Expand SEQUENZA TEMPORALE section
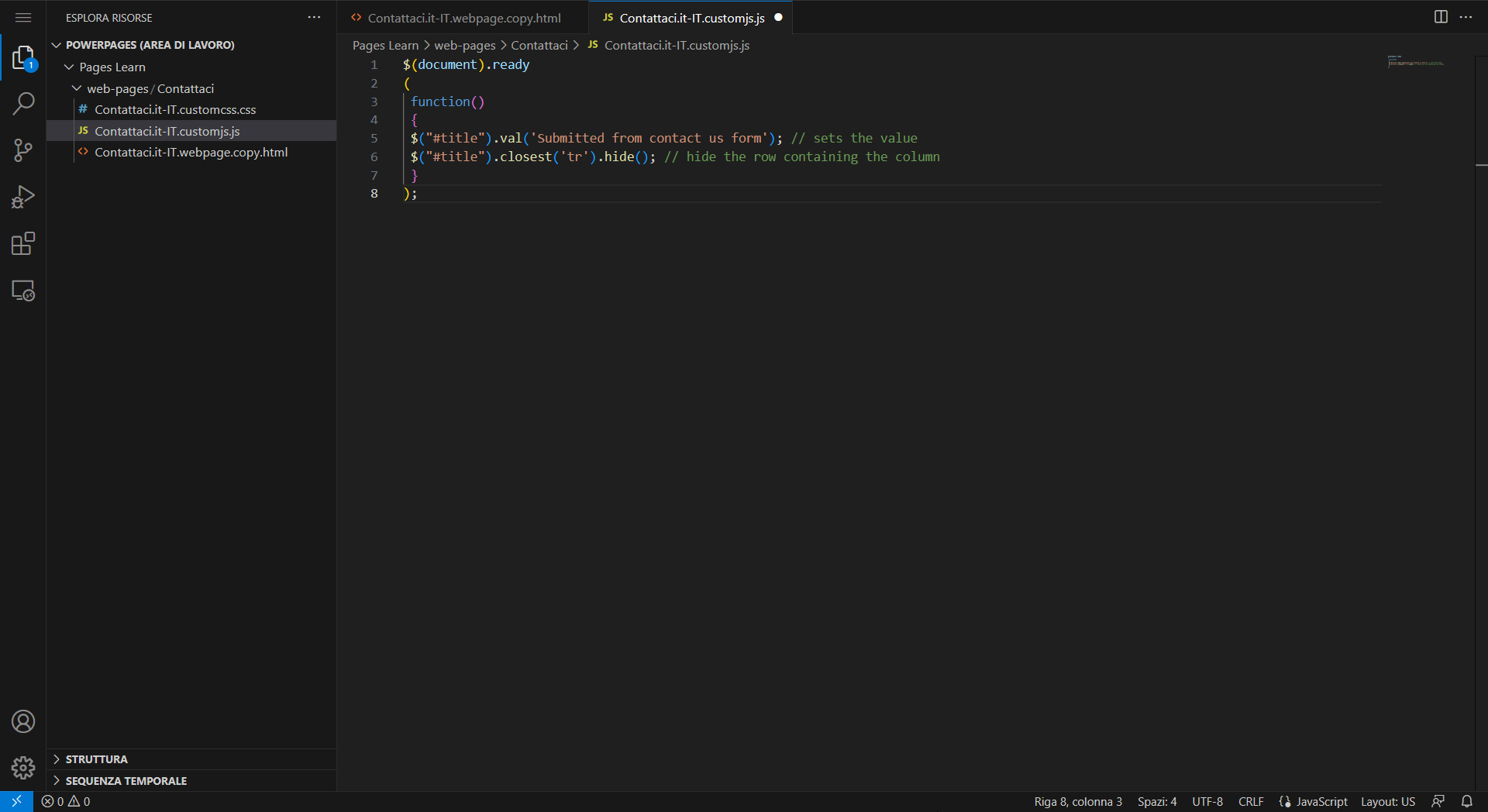The image size is (1488, 812). [x=126, y=780]
